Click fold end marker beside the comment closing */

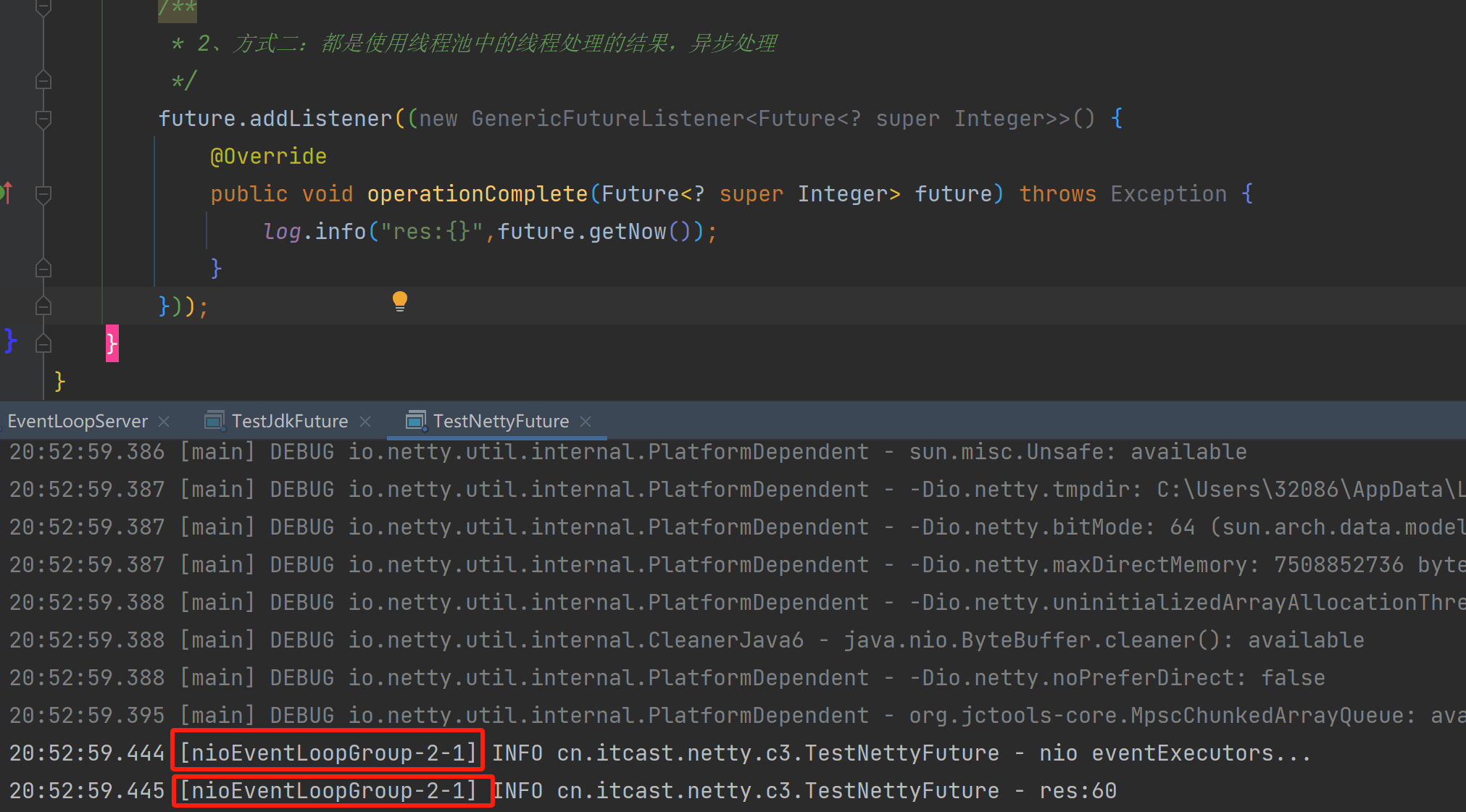(x=43, y=80)
